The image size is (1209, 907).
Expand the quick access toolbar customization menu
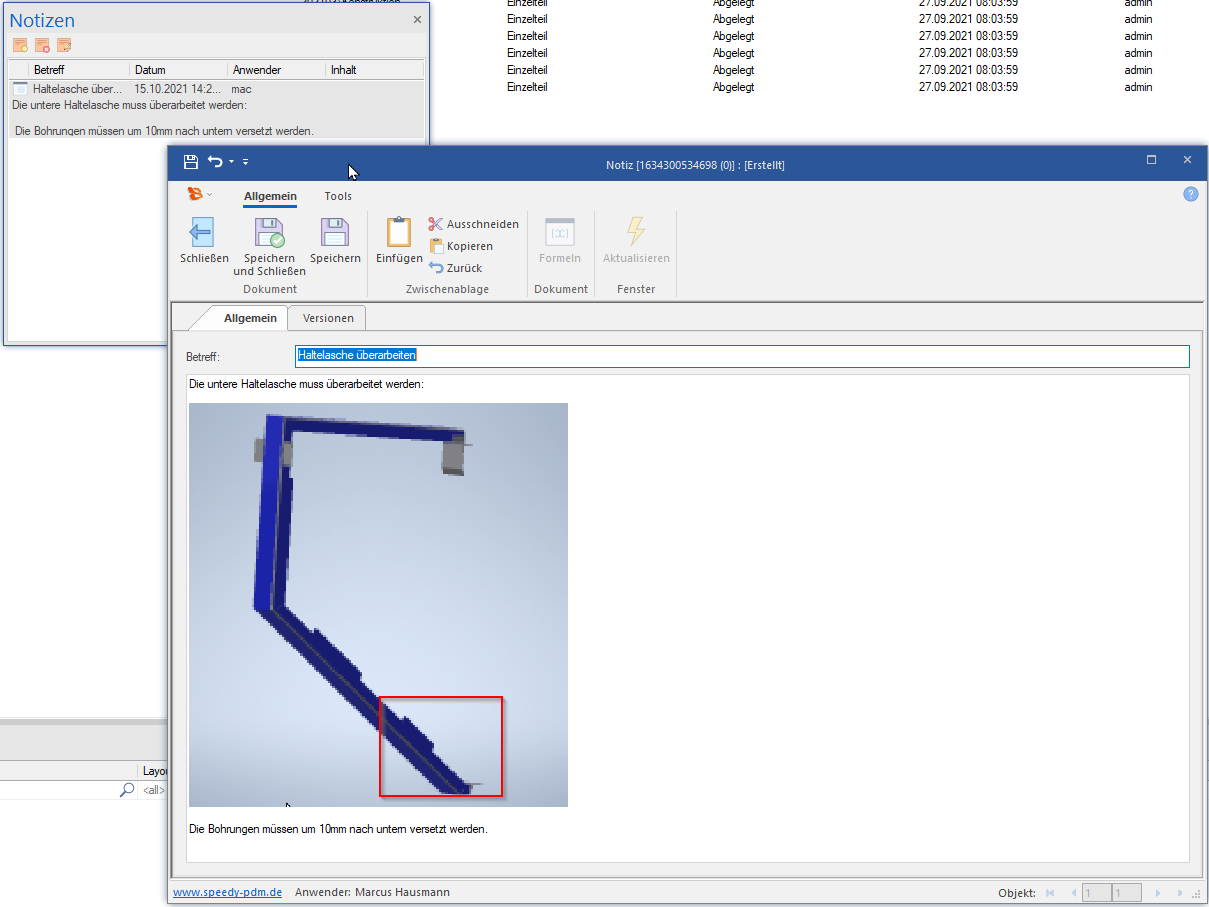pyautogui.click(x=246, y=162)
